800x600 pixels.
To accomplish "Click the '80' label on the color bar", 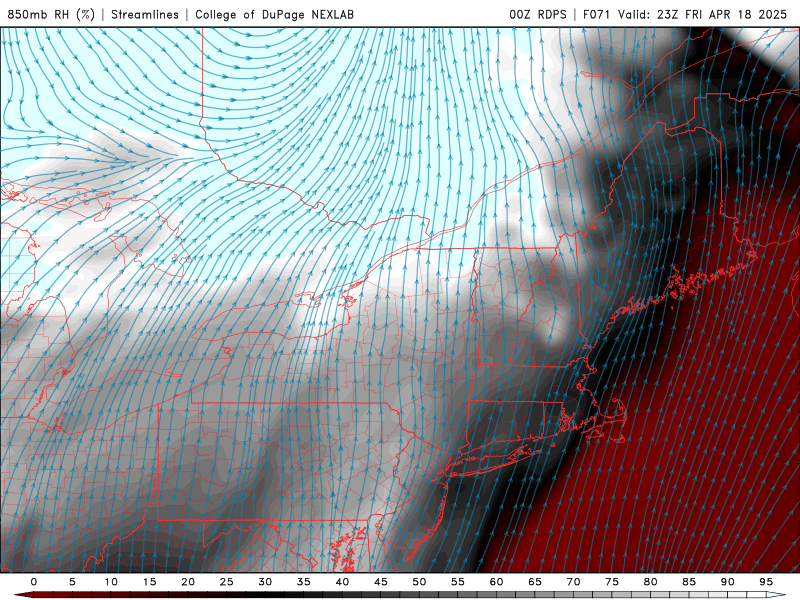I will pos(650,582).
